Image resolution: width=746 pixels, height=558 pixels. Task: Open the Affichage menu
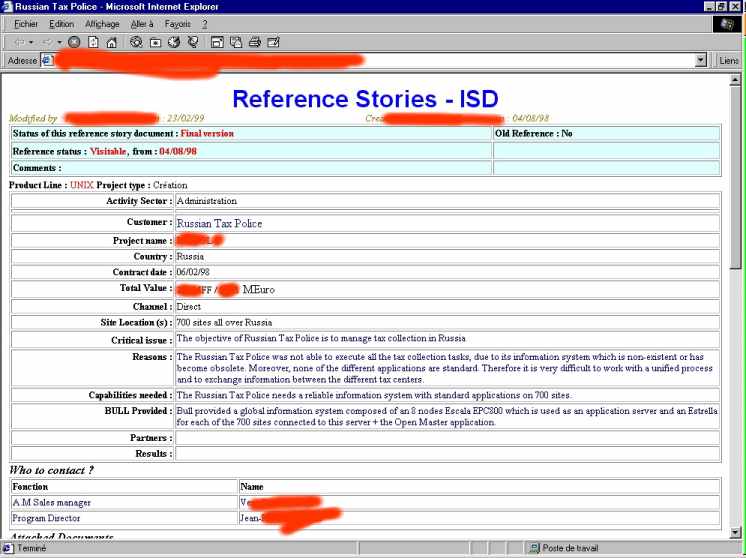tap(102, 24)
